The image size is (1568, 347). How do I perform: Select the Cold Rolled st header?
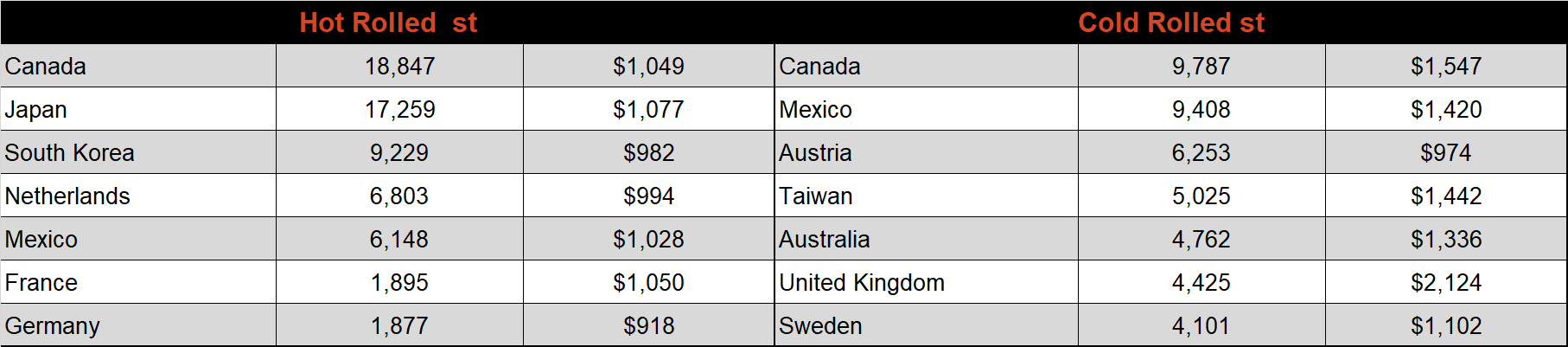(x=1171, y=22)
